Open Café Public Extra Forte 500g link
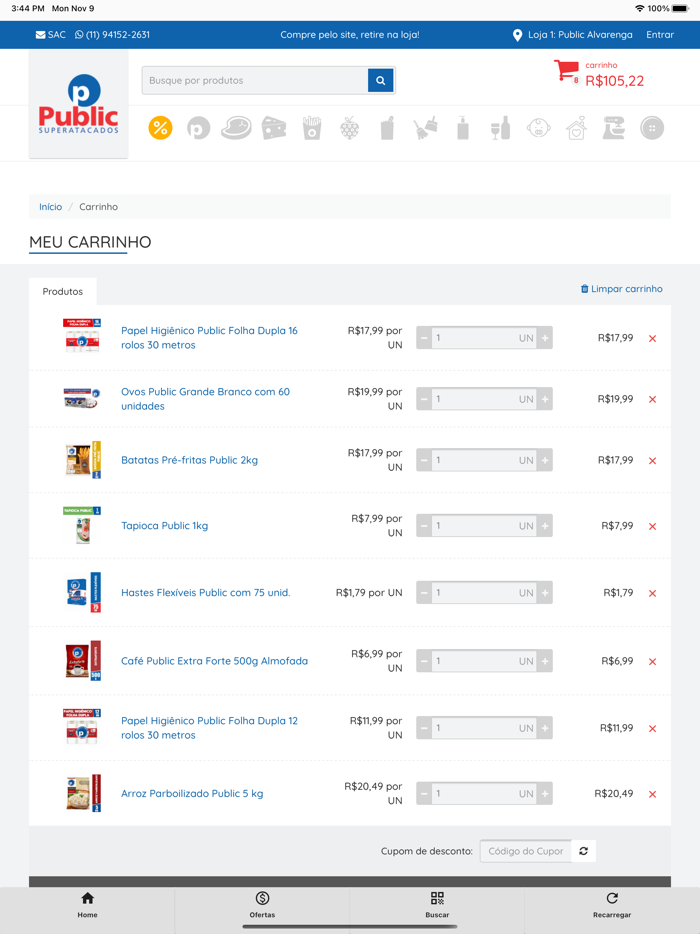700x934 pixels. (214, 661)
